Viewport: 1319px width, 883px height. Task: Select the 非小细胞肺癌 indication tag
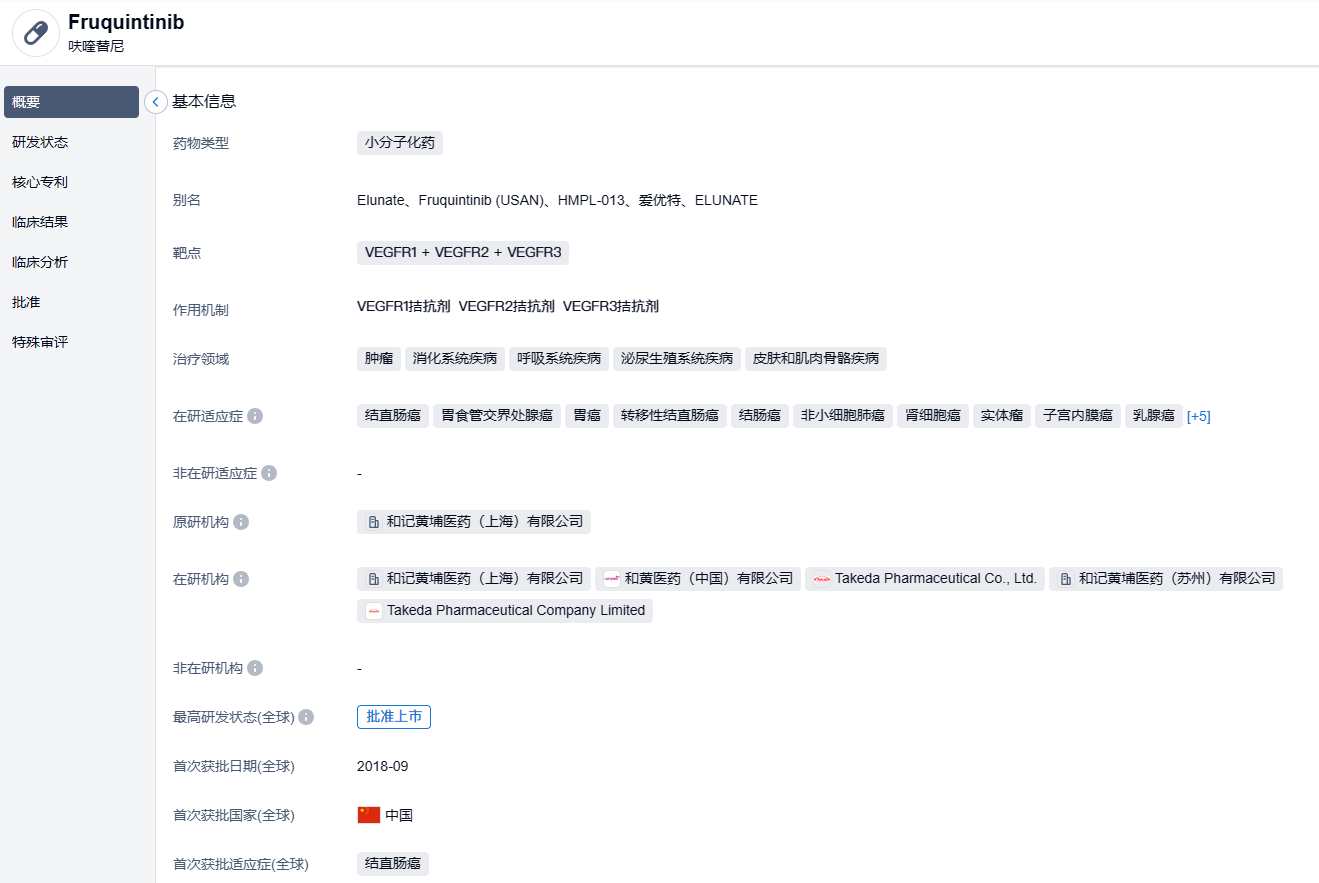[842, 416]
